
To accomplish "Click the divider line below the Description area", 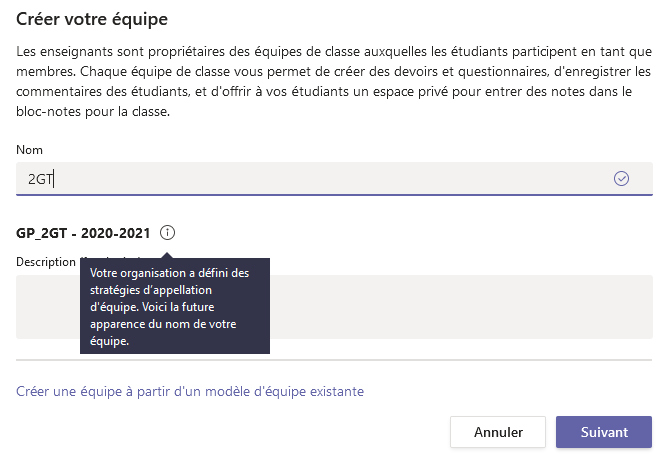I will [x=334, y=360].
